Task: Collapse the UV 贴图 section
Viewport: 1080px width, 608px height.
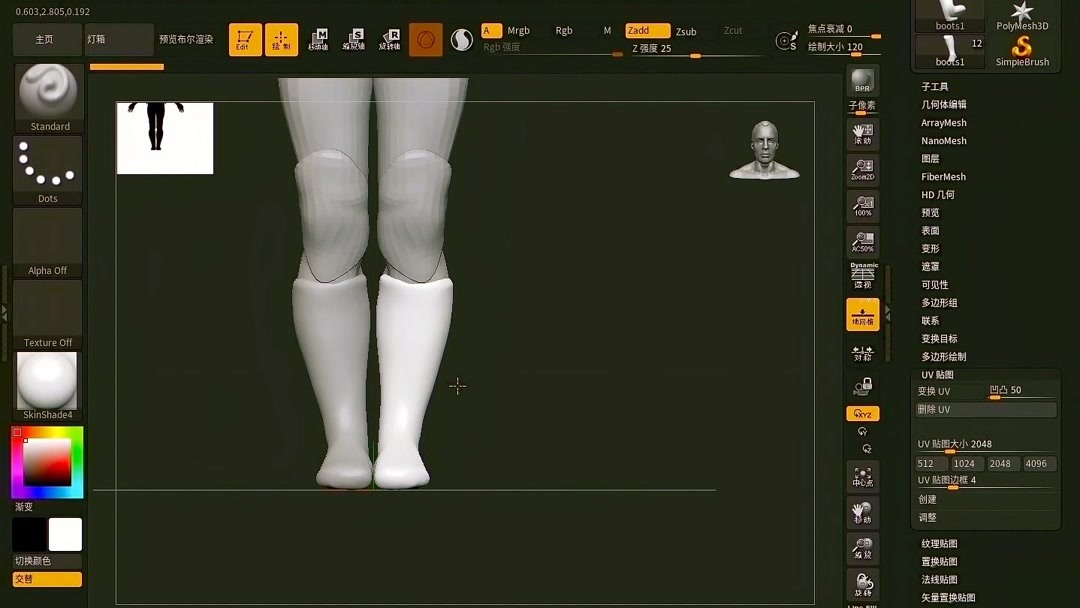Action: point(938,374)
